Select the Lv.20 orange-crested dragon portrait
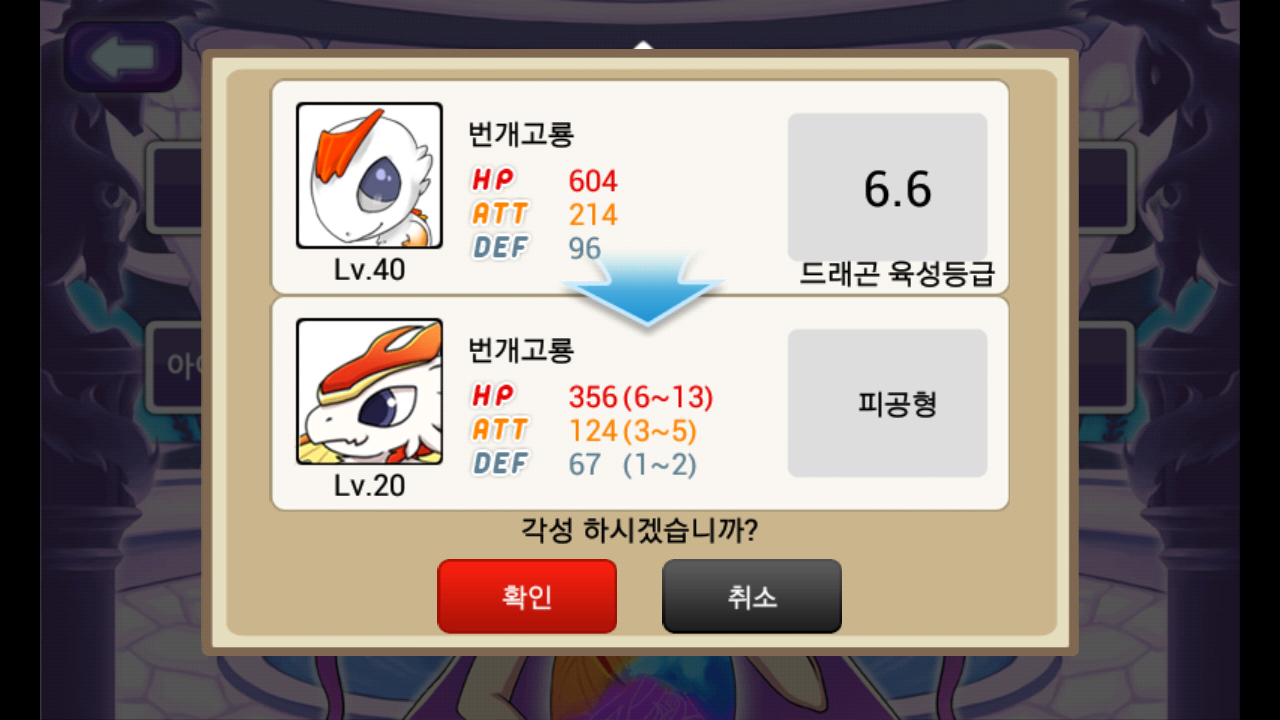Viewport: 1280px width, 720px height. click(x=369, y=391)
